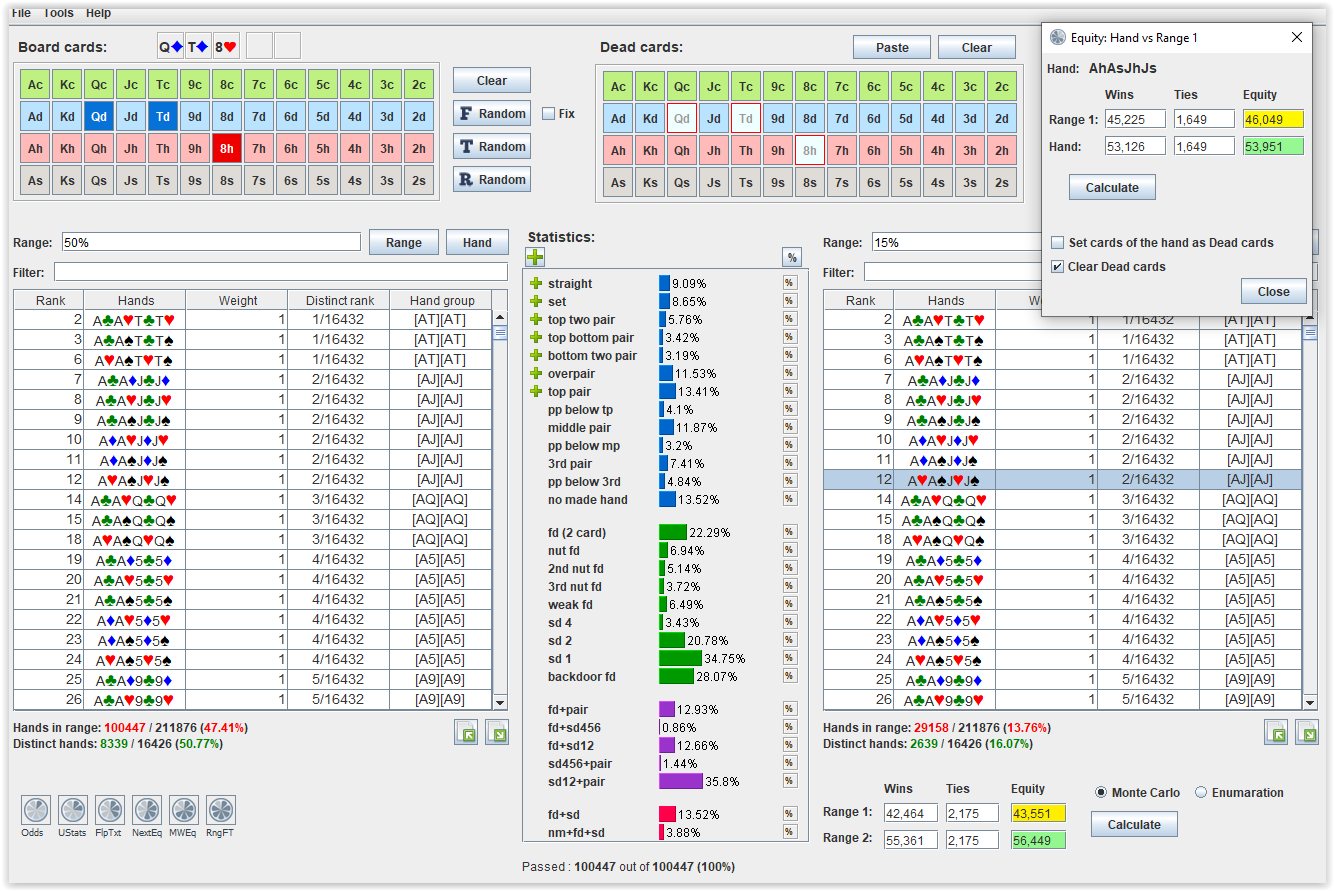The width and height of the screenshot is (1334, 891).
Task: Click the percent button for straight
Action: tap(790, 284)
